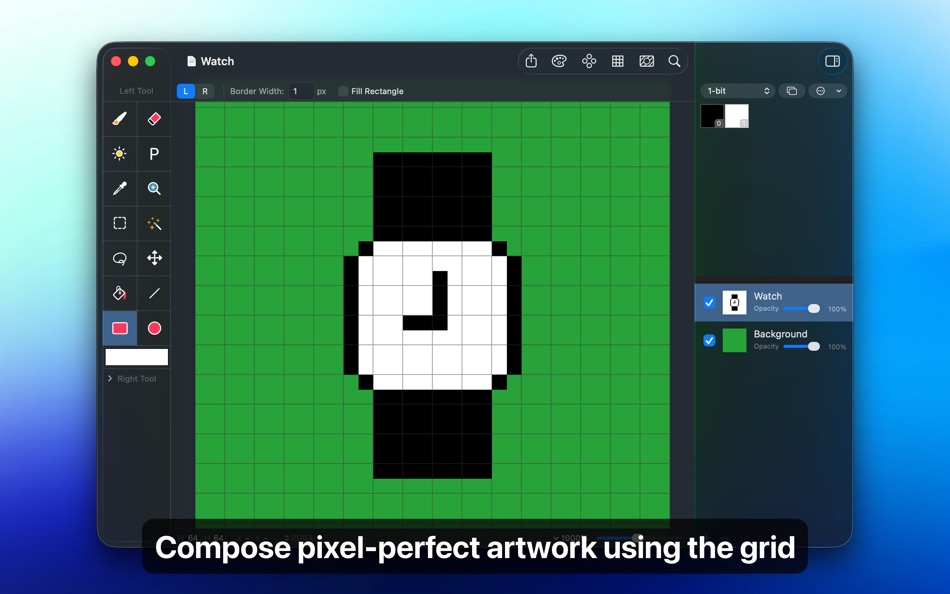Select the Eyedropper tool
The height and width of the screenshot is (594, 950).
tap(119, 188)
